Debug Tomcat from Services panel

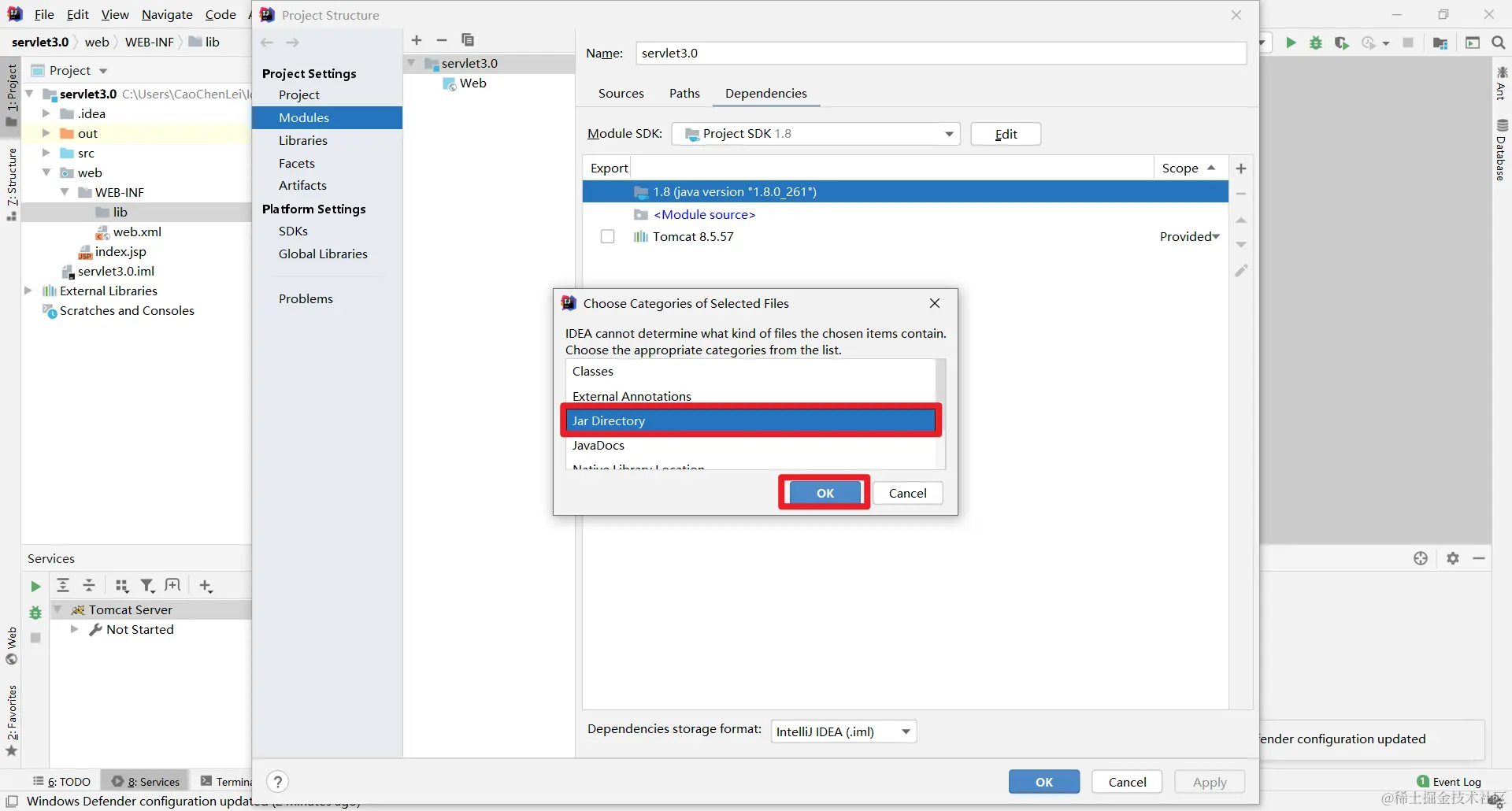click(35, 613)
